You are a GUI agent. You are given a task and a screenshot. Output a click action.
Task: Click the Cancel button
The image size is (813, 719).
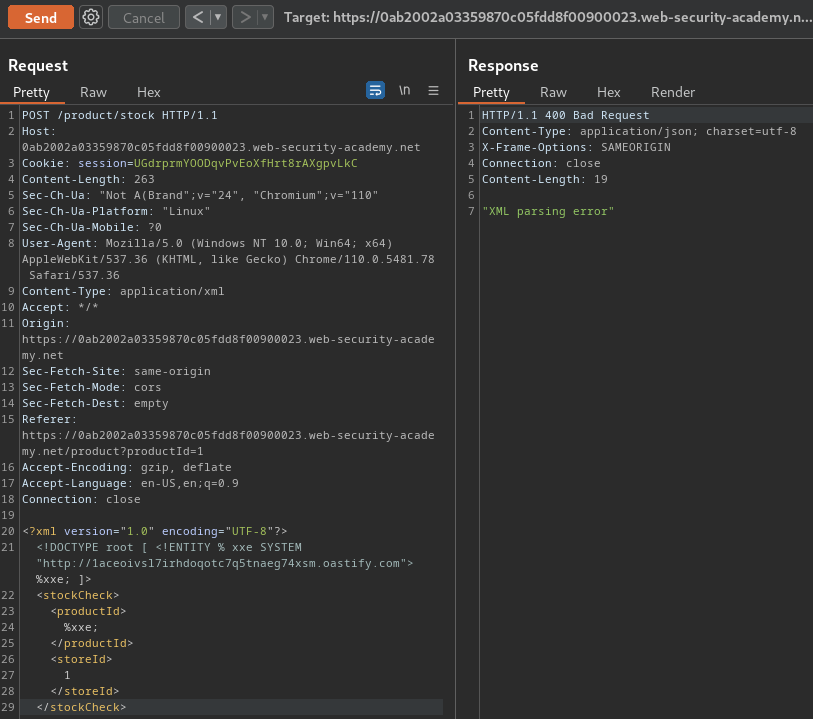(144, 18)
